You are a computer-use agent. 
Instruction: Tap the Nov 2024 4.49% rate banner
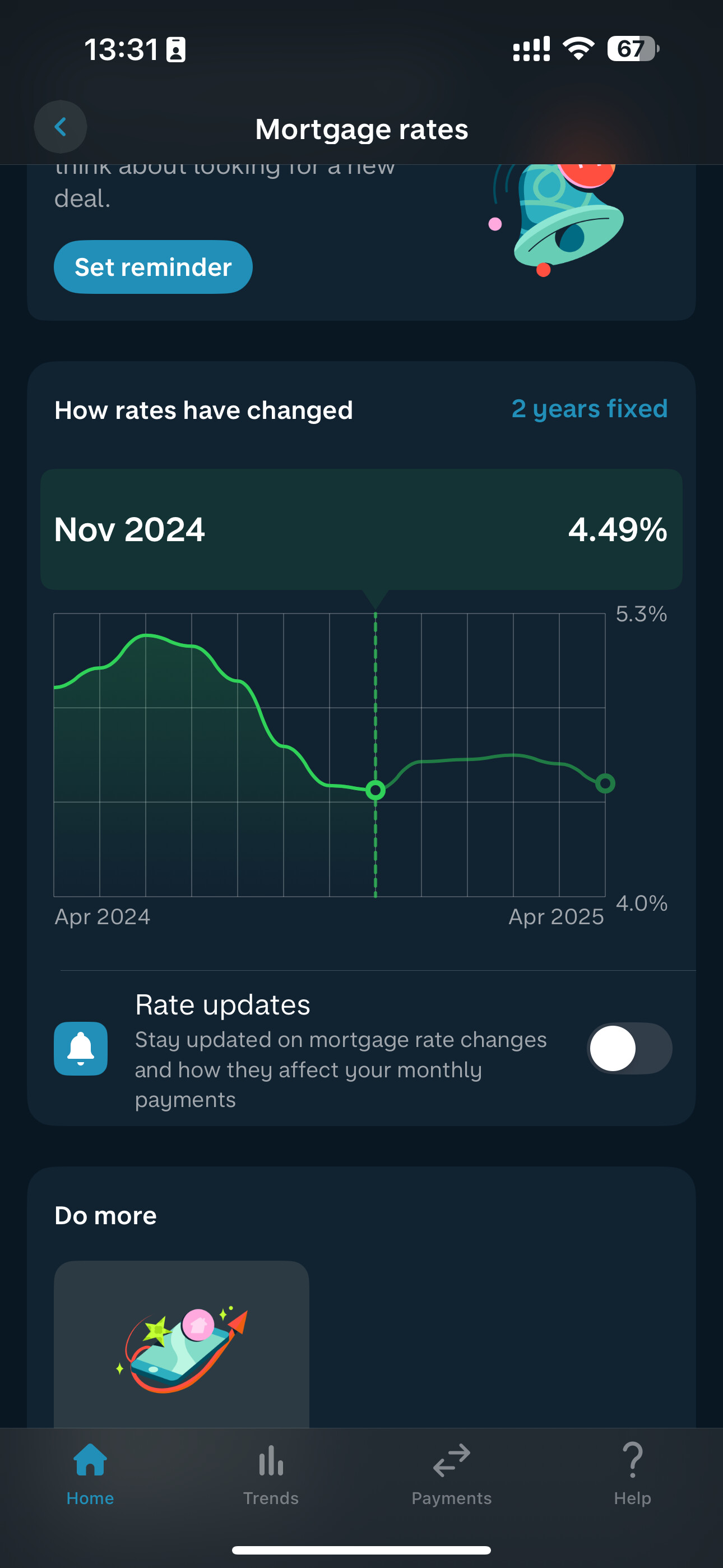361,529
